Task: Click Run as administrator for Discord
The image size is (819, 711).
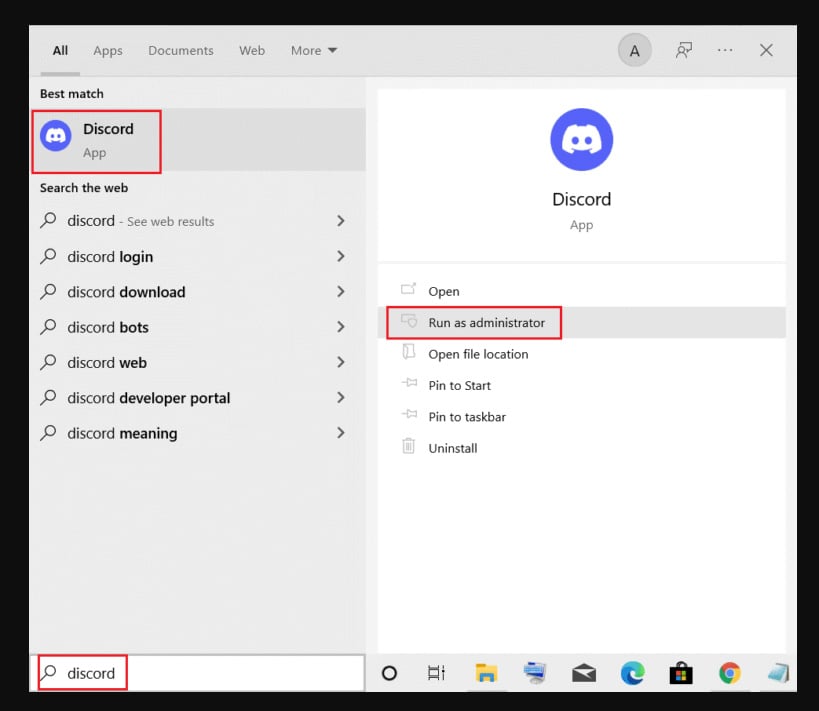Action: click(486, 322)
